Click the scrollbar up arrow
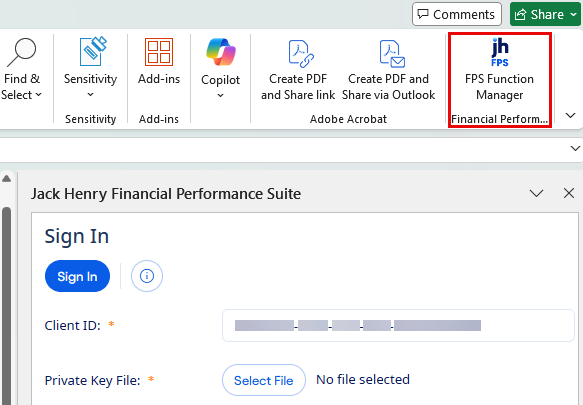Viewport: 583px width, 405px height. coord(6,179)
